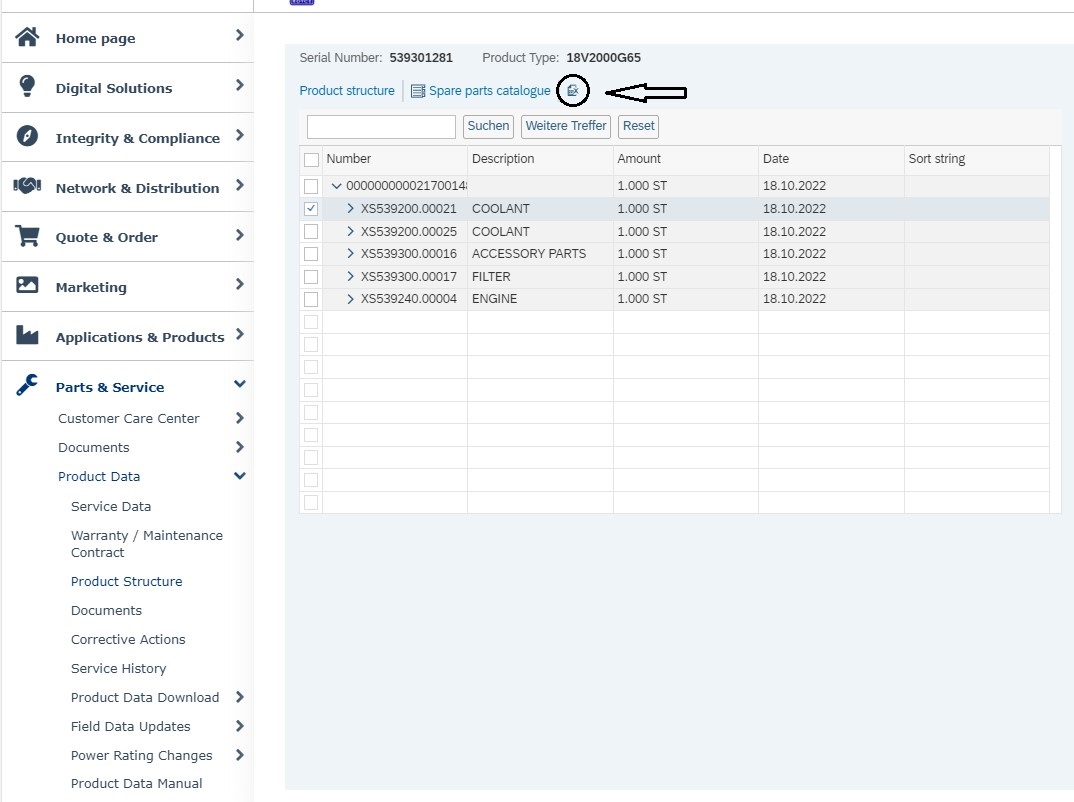Open the Network & Distribution menu item
Viewport: 1074px width, 802px height.
tap(137, 188)
